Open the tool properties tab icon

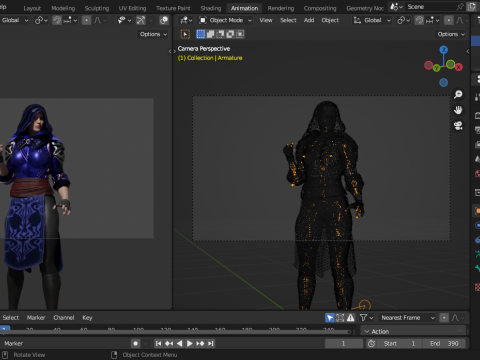[x=477, y=97]
